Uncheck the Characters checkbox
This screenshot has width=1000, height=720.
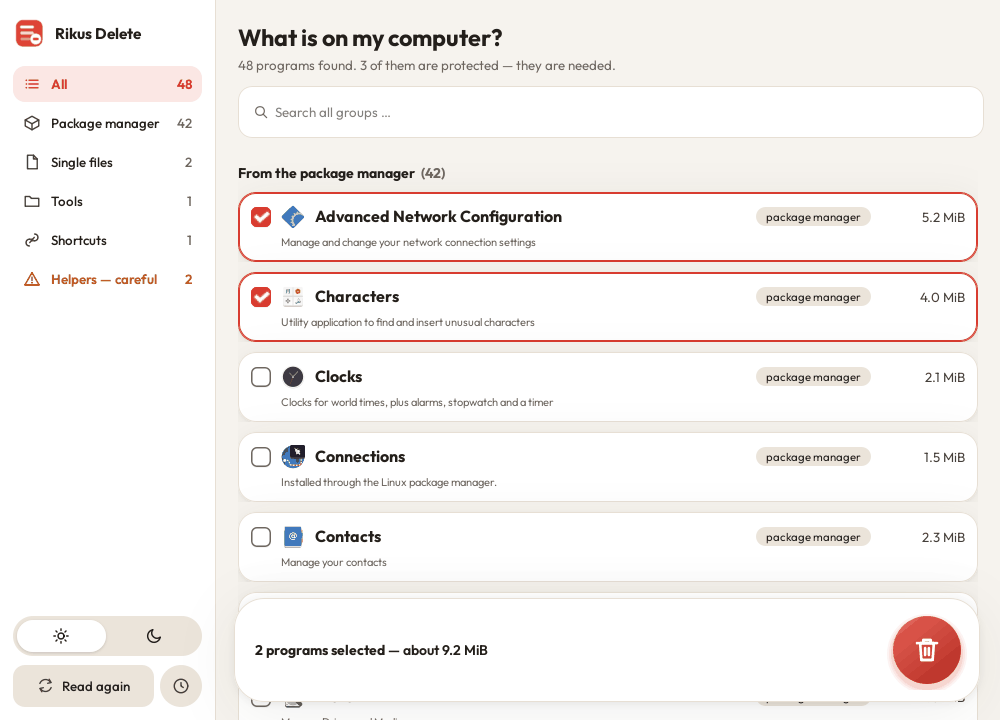(x=261, y=297)
